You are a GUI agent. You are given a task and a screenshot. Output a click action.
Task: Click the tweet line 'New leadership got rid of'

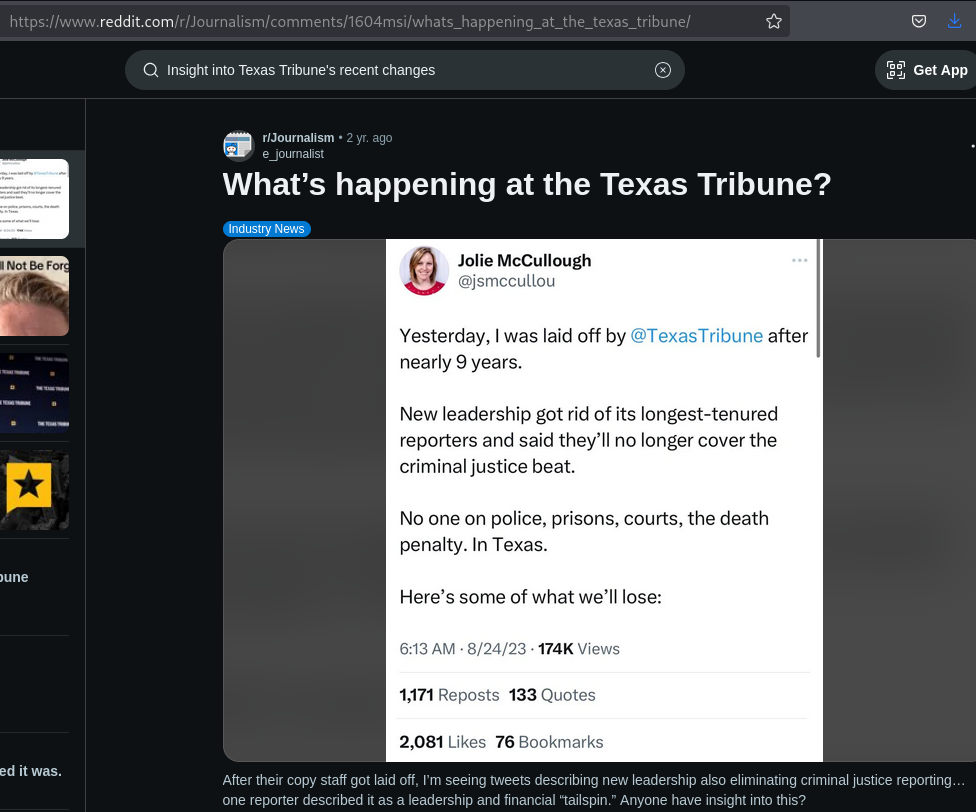[589, 441]
